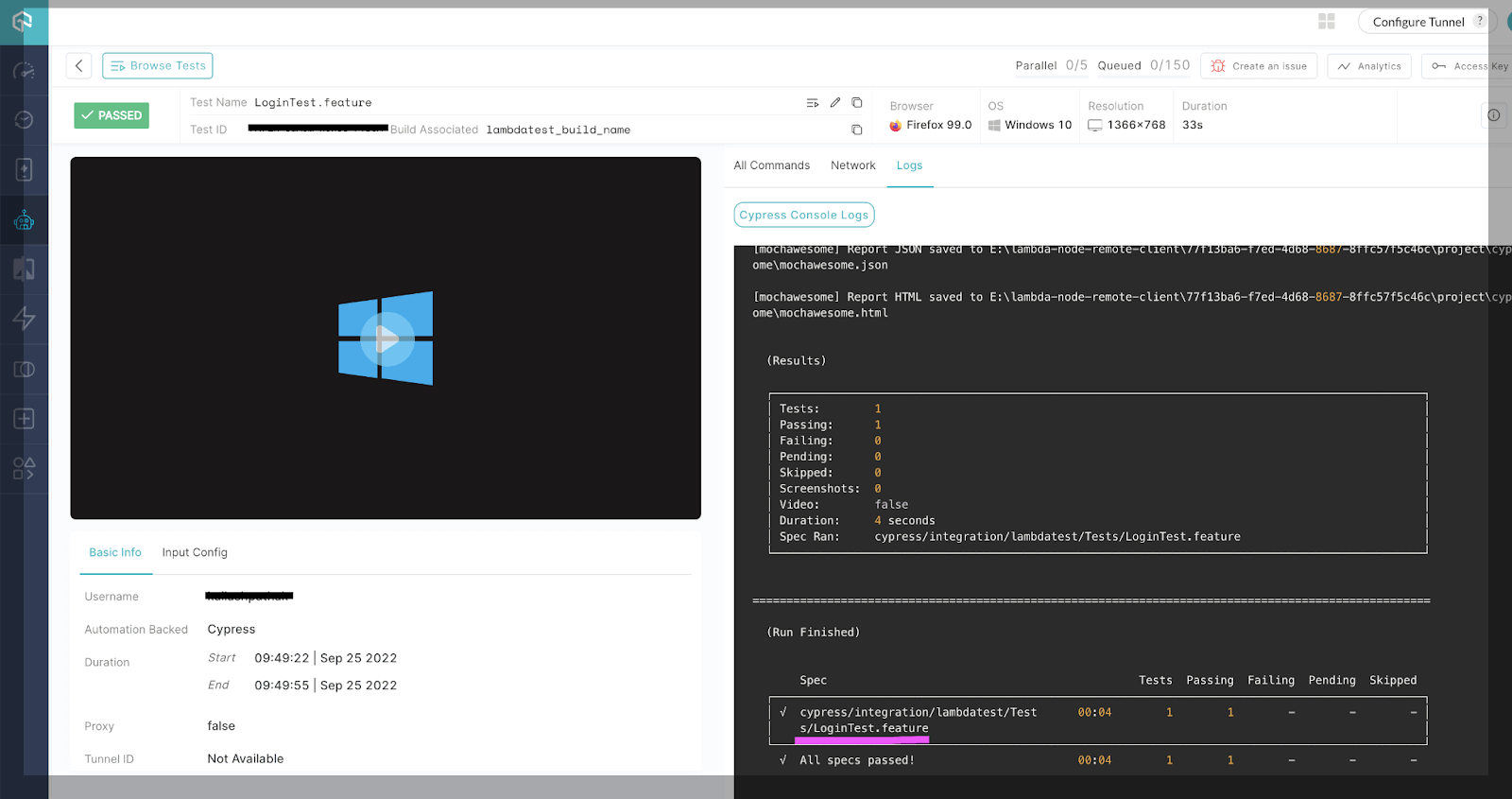
Task: Click the Cypress Console Logs pill
Action: (x=804, y=215)
